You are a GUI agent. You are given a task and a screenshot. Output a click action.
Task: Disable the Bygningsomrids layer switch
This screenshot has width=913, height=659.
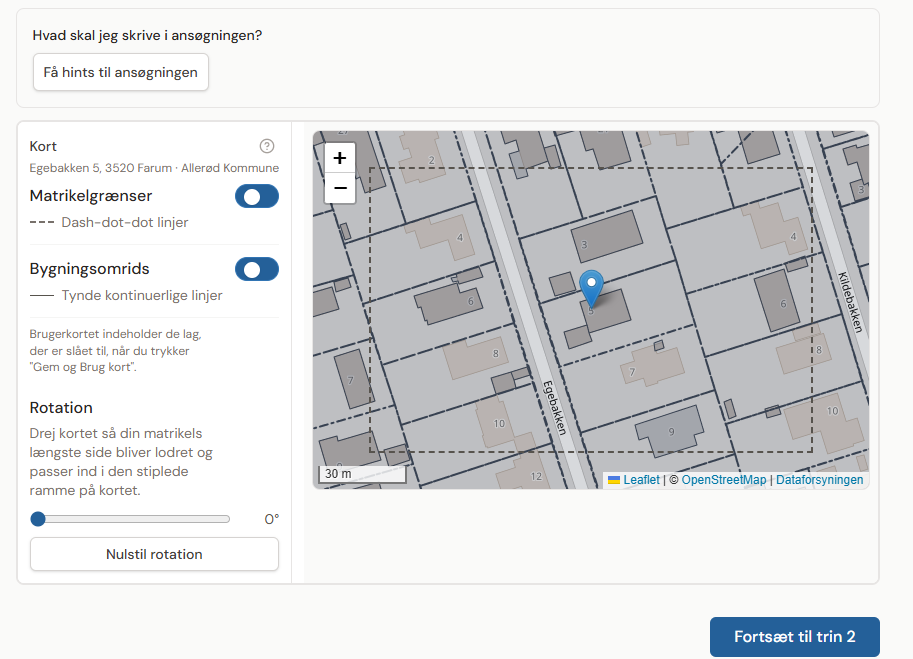point(257,269)
